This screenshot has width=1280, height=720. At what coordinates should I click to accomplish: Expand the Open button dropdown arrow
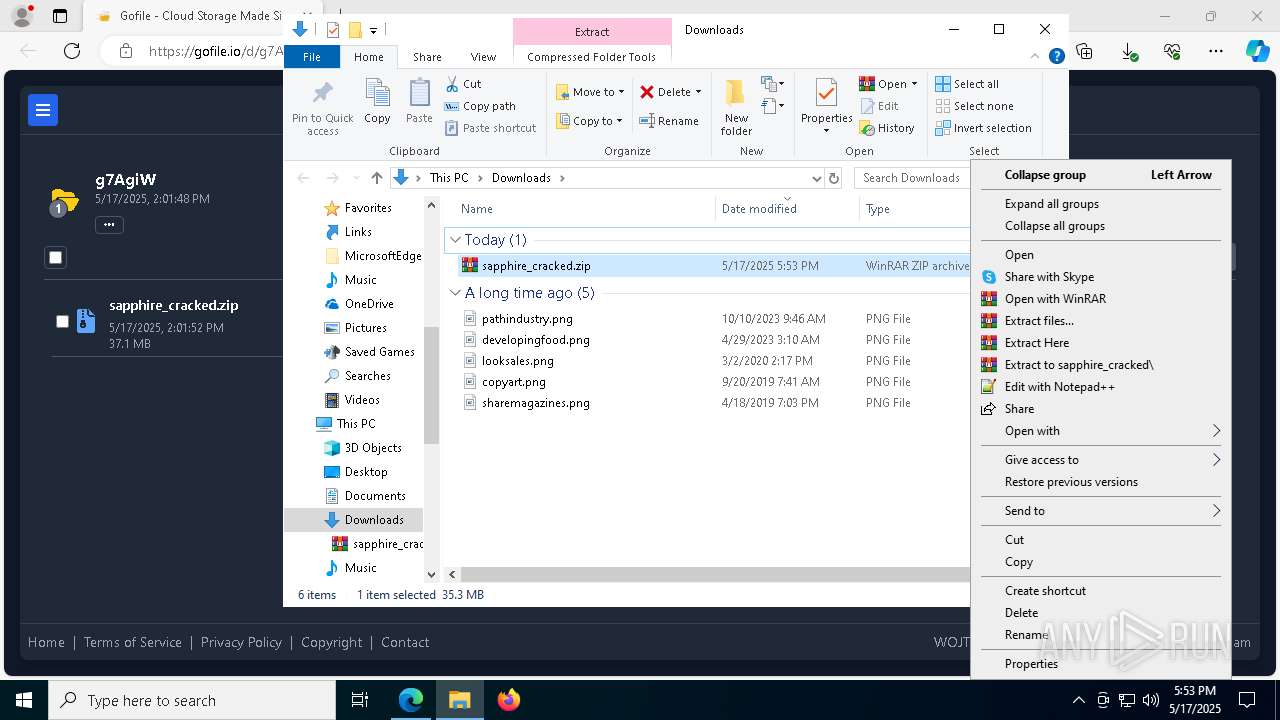pyautogui.click(x=914, y=84)
